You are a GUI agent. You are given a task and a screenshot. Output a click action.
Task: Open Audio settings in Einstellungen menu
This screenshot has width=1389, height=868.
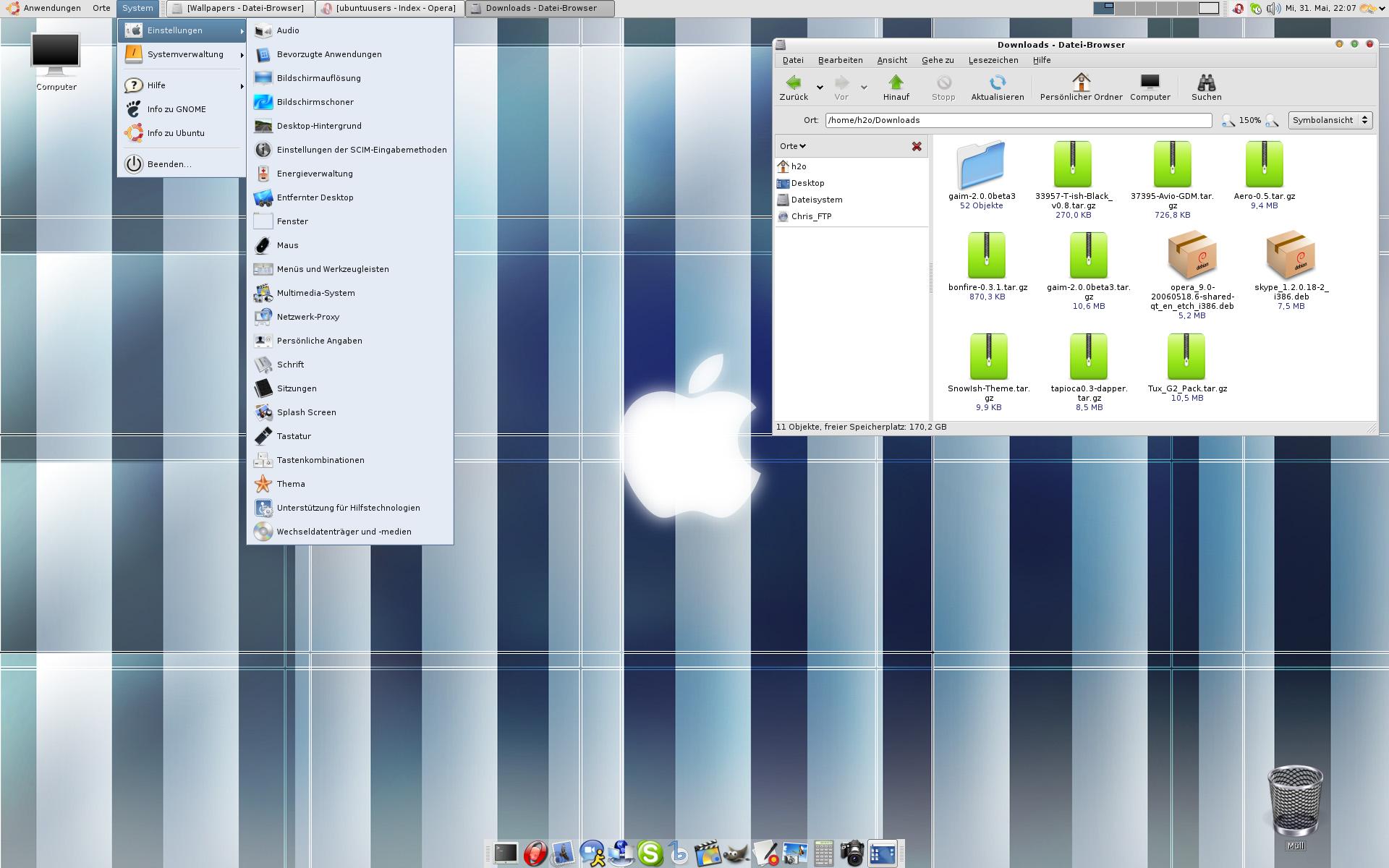point(350,30)
